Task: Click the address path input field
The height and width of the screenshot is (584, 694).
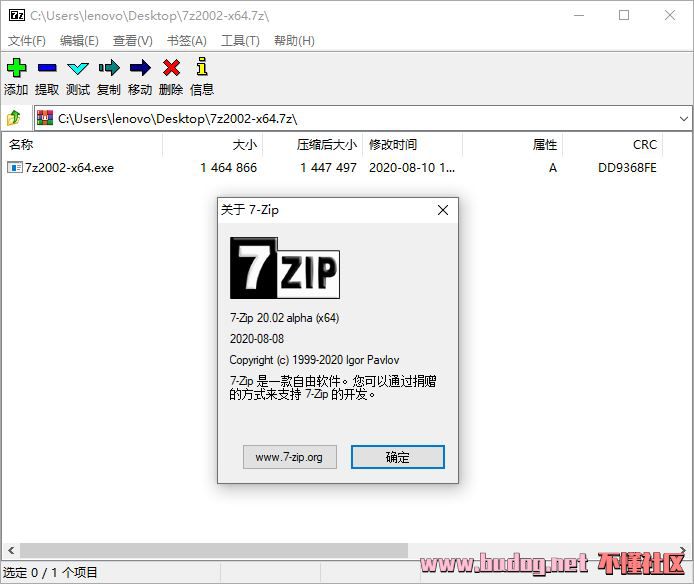Action: 363,119
